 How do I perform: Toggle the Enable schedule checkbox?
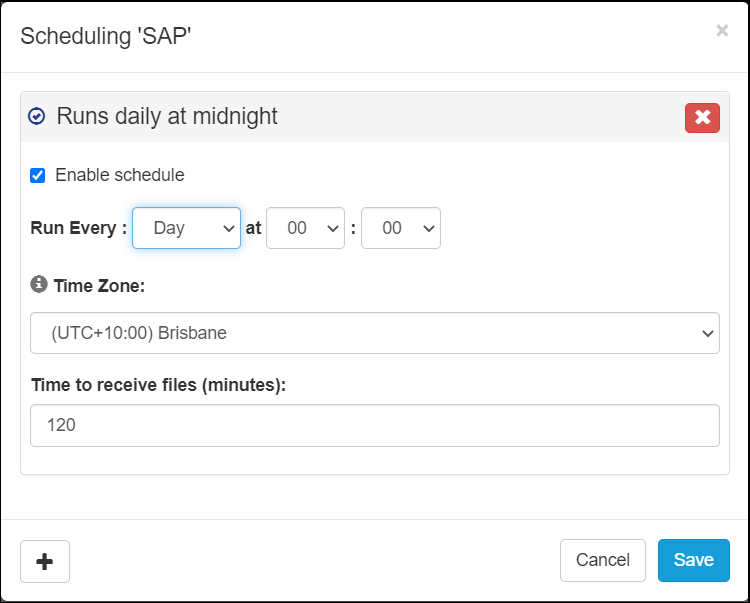[38, 176]
